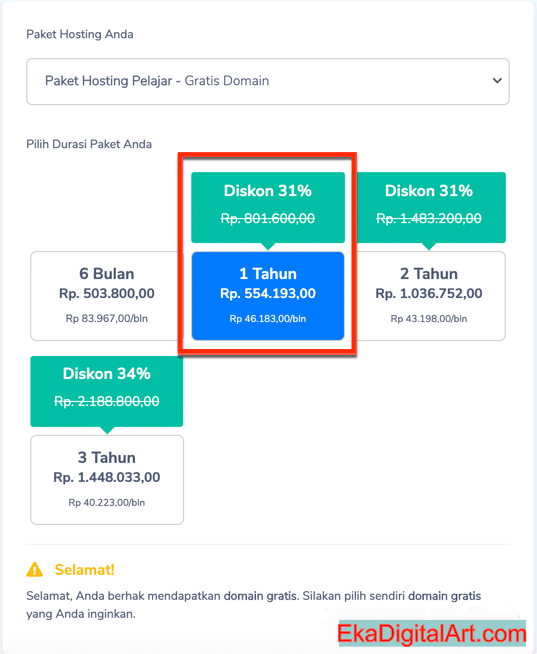Click the yellow warning triangle icon
537x654 pixels.
pos(35,569)
